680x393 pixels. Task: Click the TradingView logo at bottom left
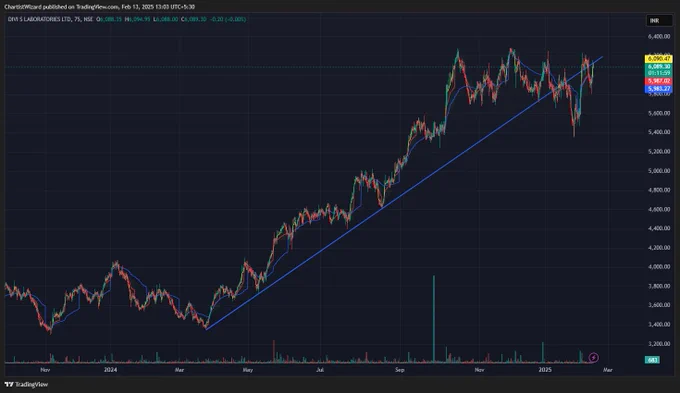[26, 384]
